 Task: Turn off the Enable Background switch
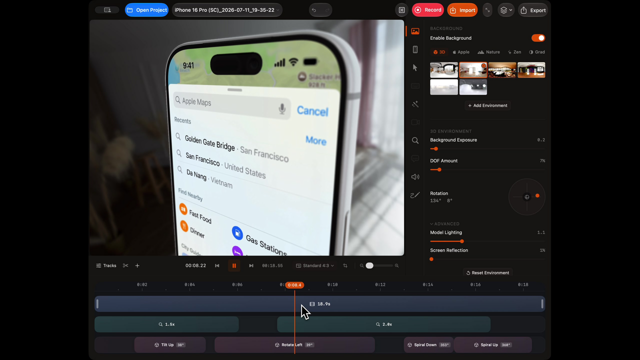tap(538, 38)
